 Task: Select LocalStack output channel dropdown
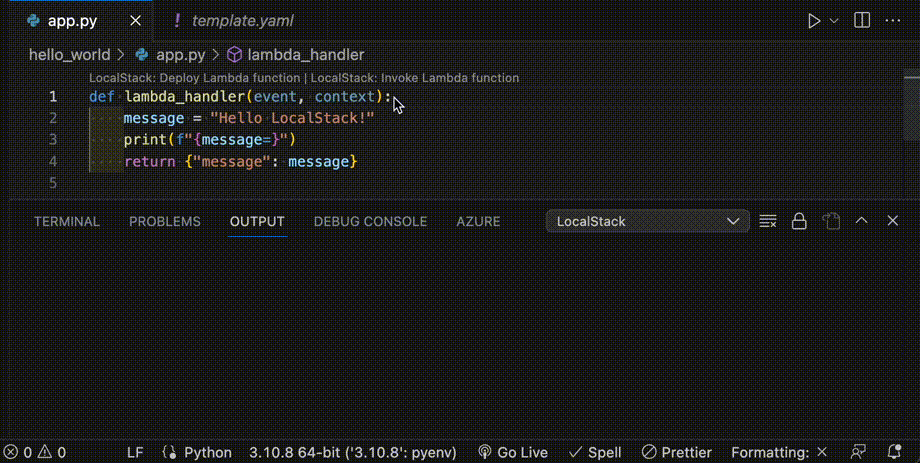click(x=647, y=221)
